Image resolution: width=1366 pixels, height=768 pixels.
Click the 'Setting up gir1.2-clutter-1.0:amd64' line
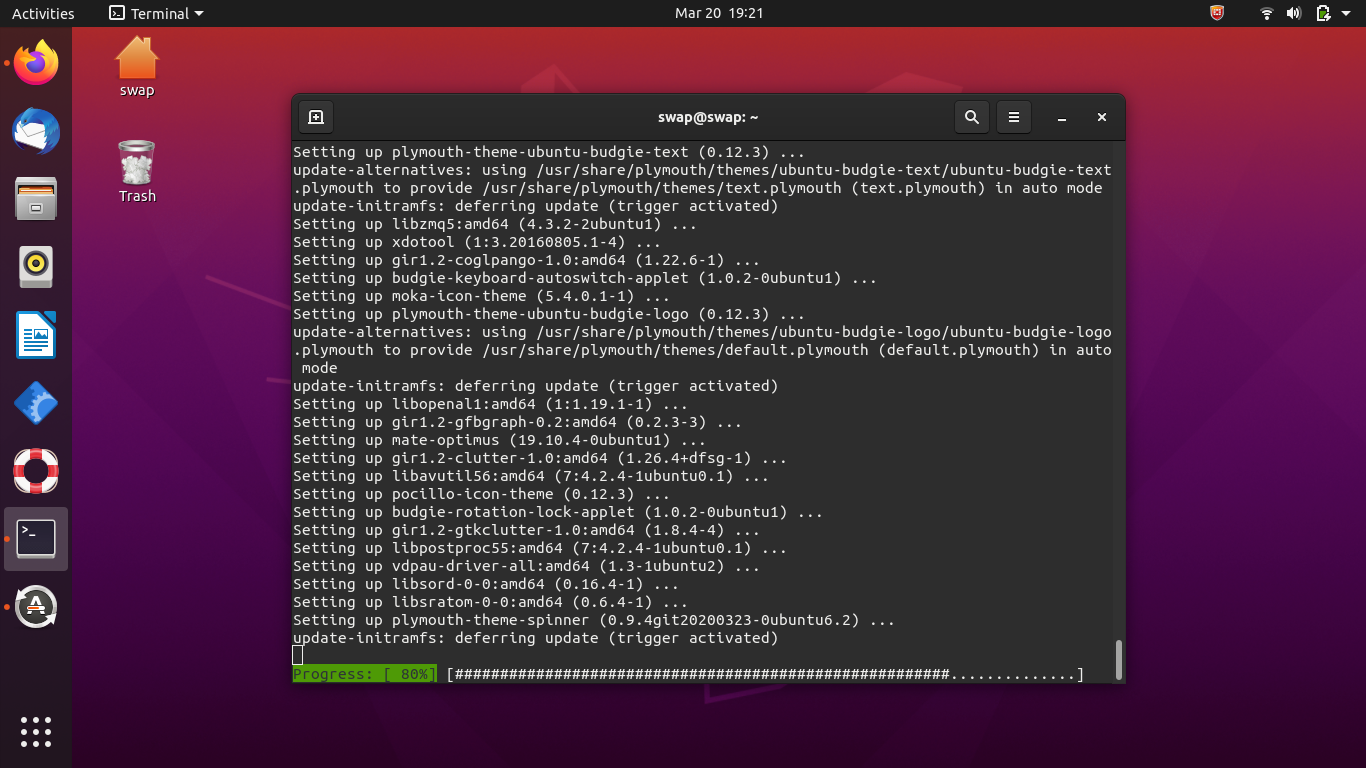pos(540,458)
